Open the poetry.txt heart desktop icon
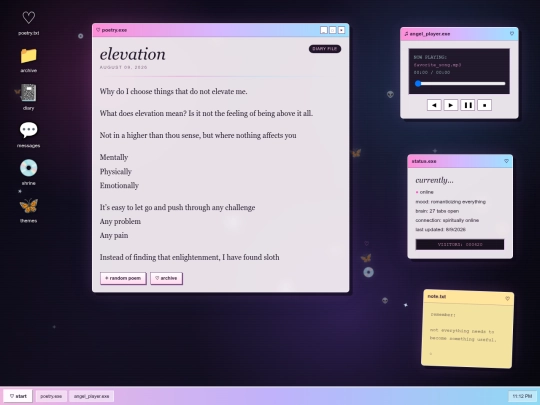 click(29, 23)
